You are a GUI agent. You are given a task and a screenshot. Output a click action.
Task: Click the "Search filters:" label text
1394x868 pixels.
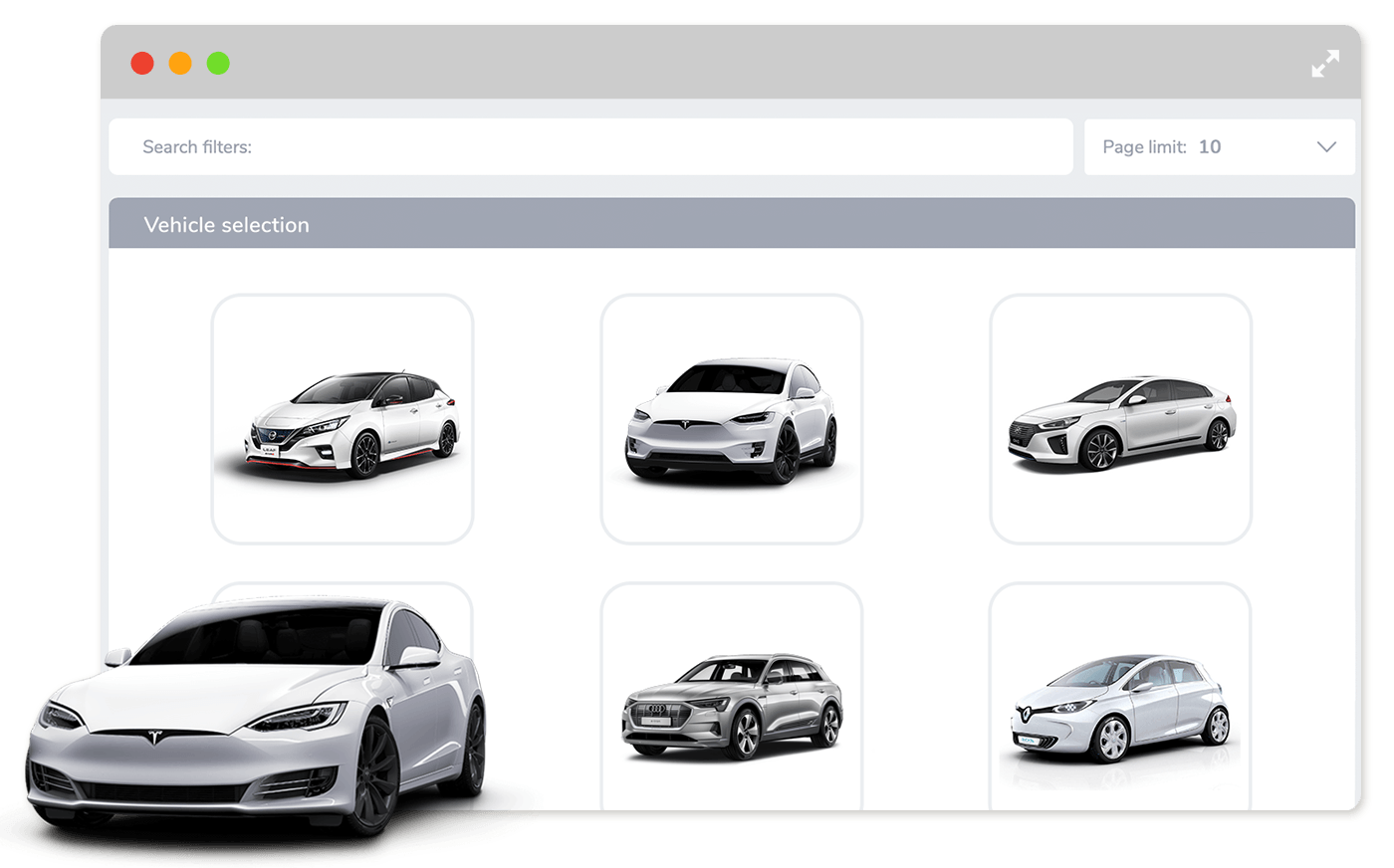(197, 147)
